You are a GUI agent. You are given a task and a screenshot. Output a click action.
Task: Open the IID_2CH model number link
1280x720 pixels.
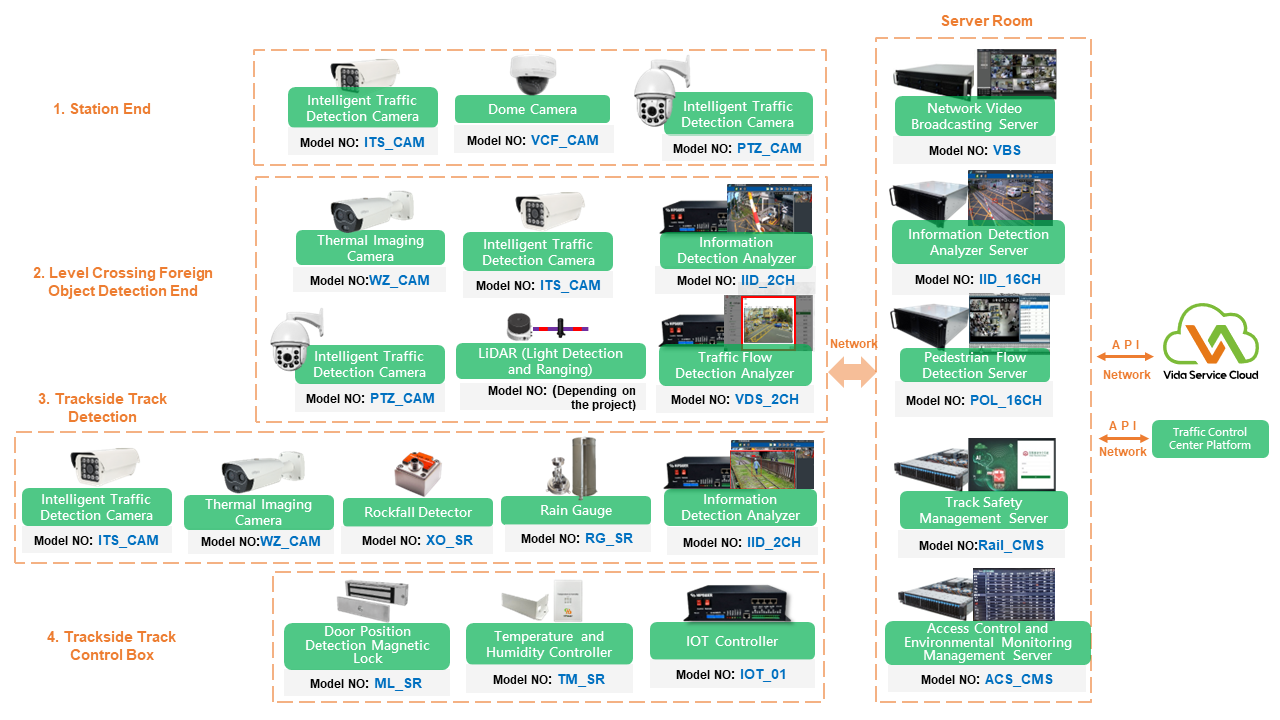pyautogui.click(x=768, y=281)
